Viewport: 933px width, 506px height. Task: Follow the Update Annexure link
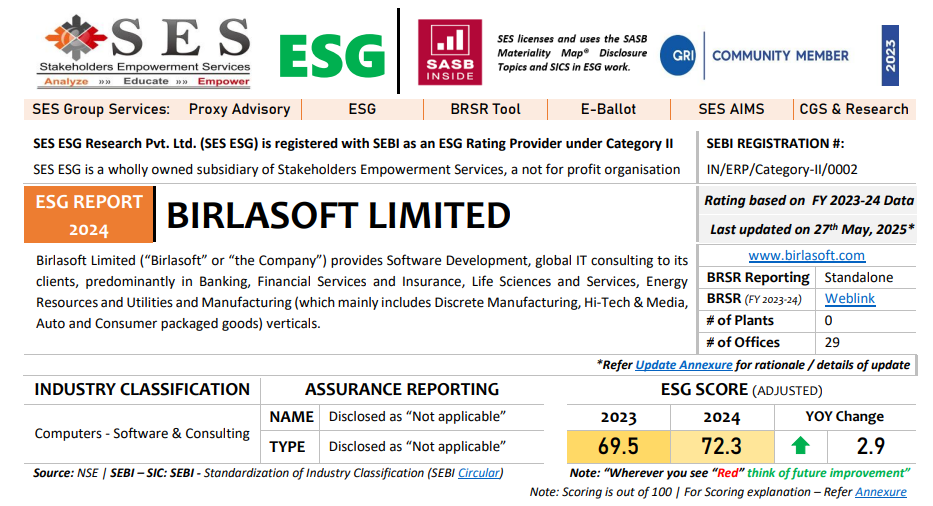point(684,364)
